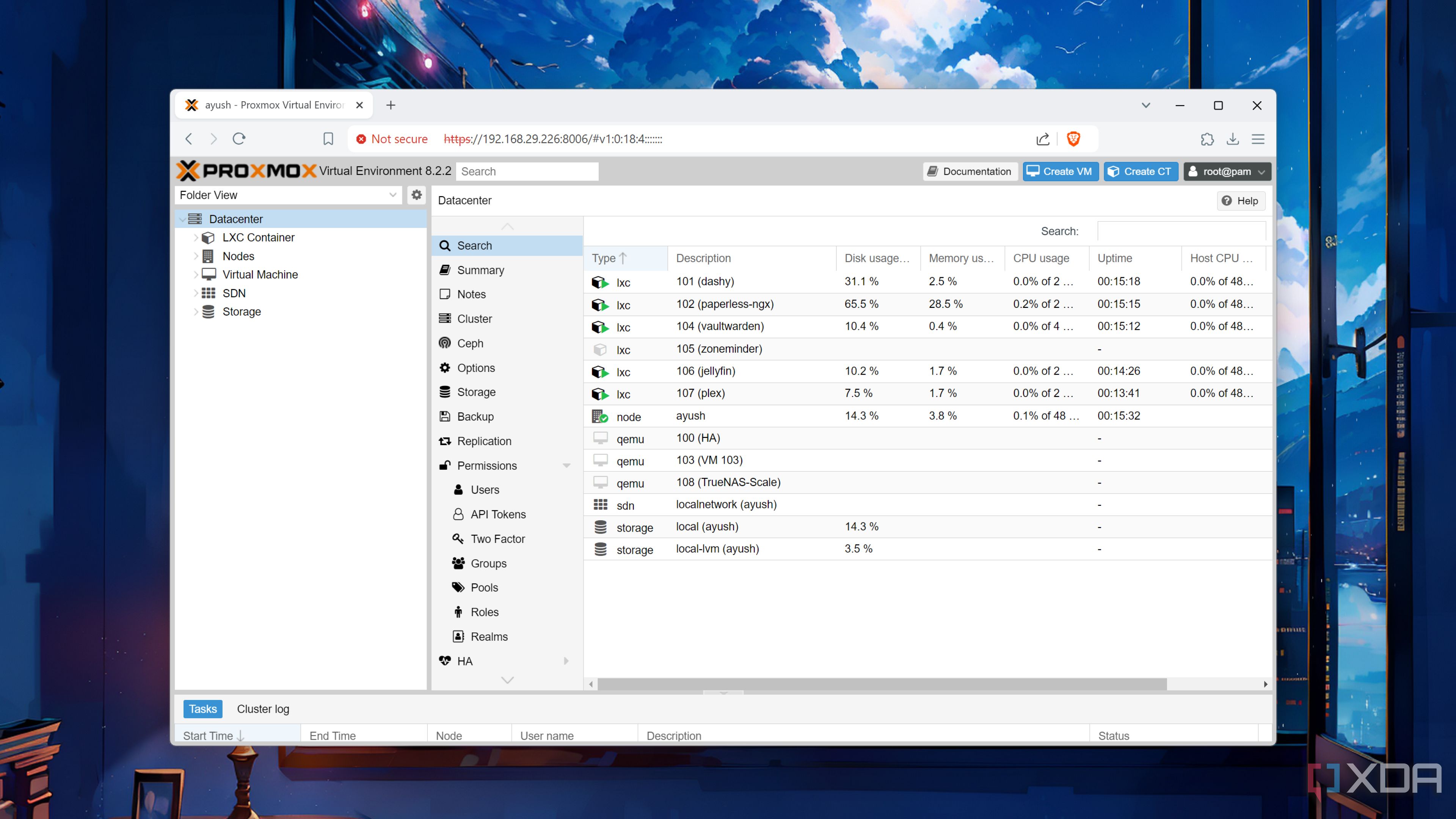1456x819 pixels.
Task: Open Ceph in the datacenter menu
Action: 470,343
